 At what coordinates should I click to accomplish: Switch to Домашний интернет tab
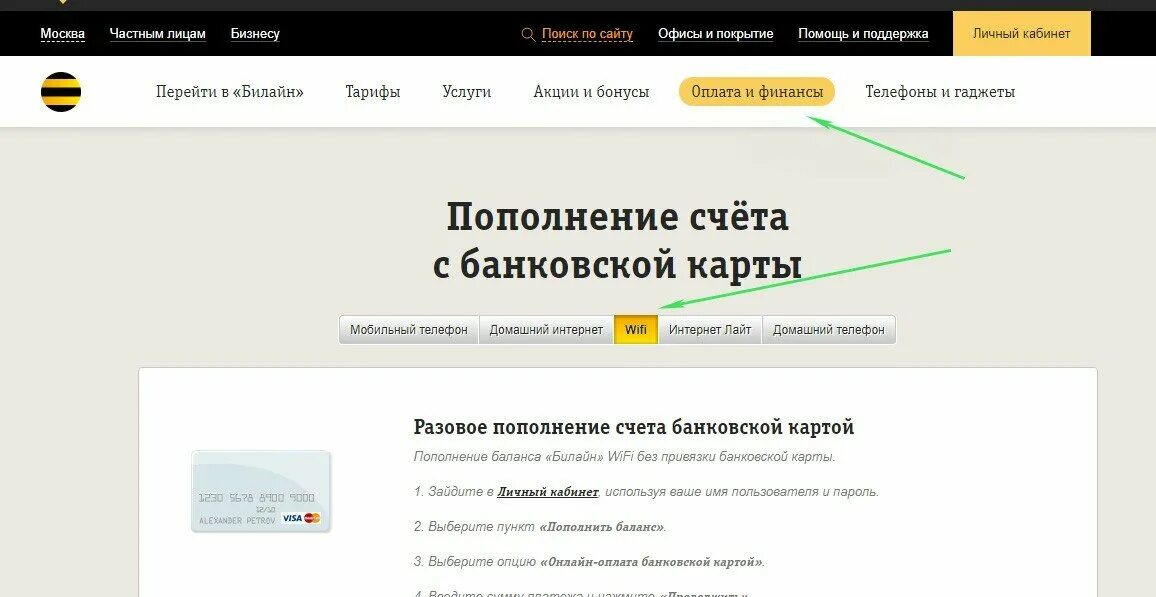[x=546, y=329]
